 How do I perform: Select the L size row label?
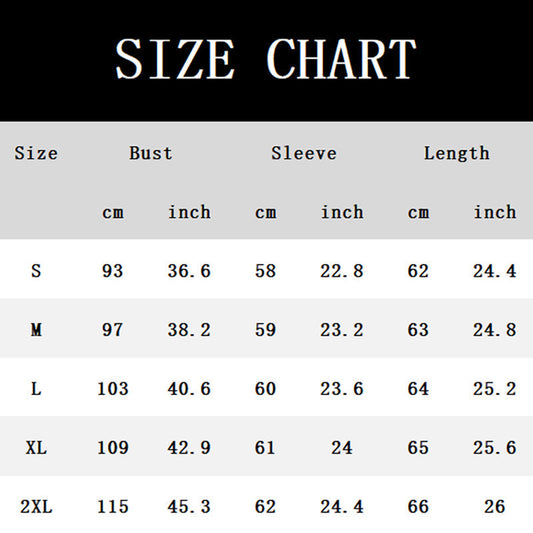tap(36, 389)
